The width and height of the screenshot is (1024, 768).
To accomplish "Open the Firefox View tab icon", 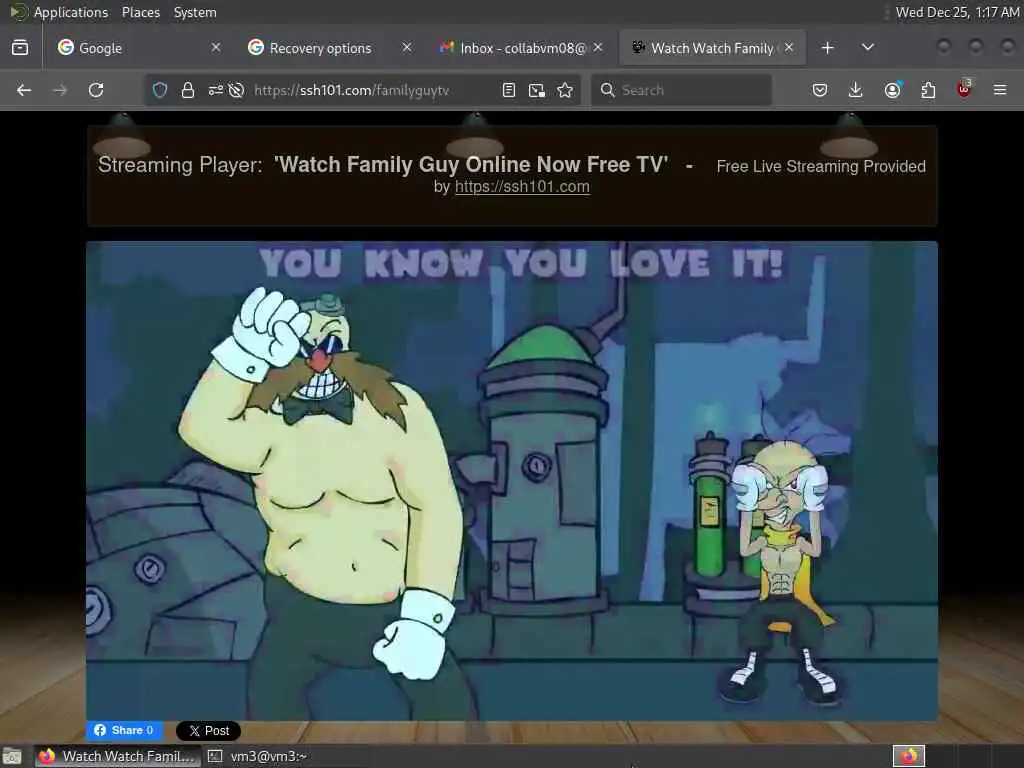I will click(20, 48).
